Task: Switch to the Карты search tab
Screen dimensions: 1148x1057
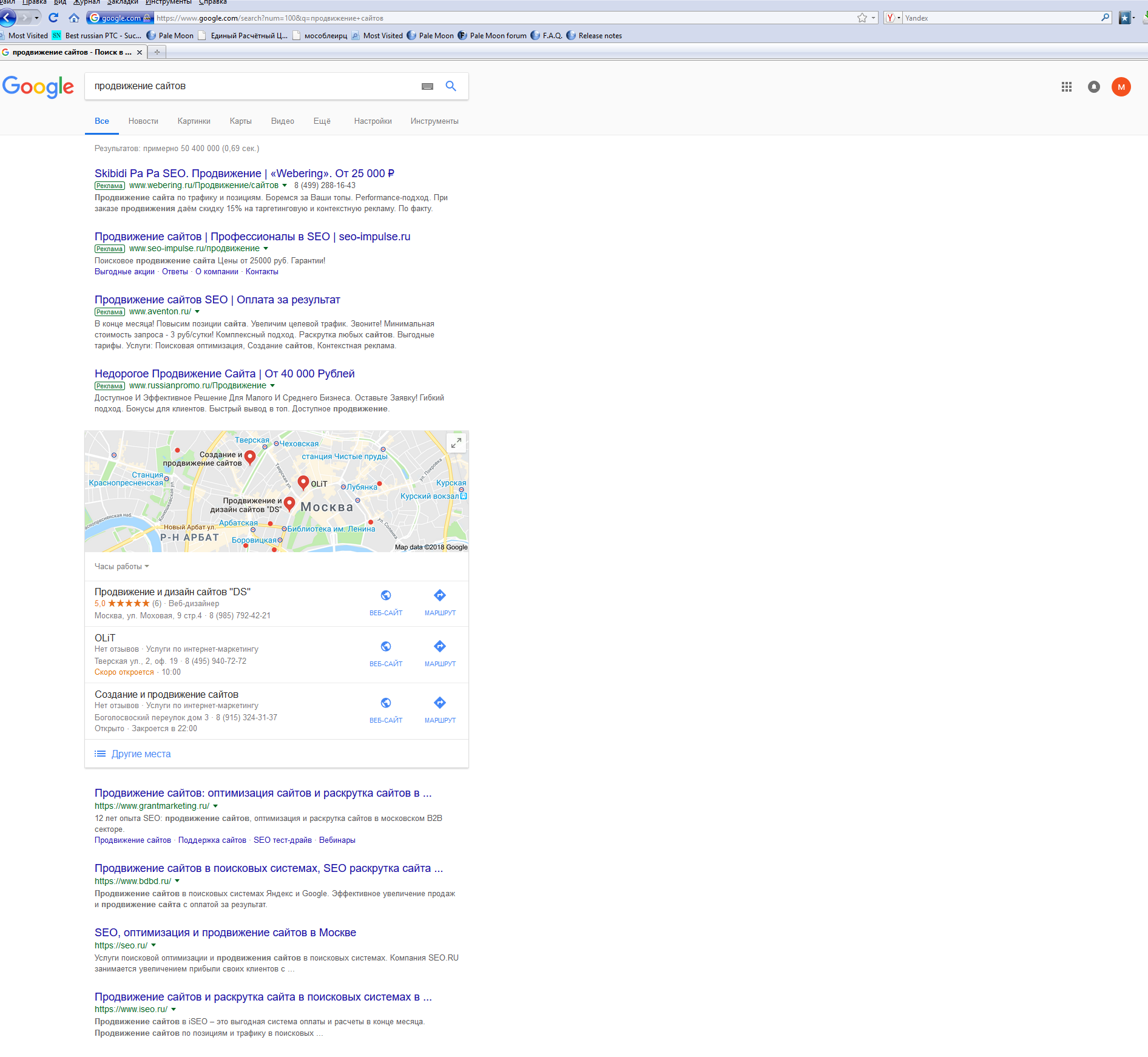Action: [241, 121]
